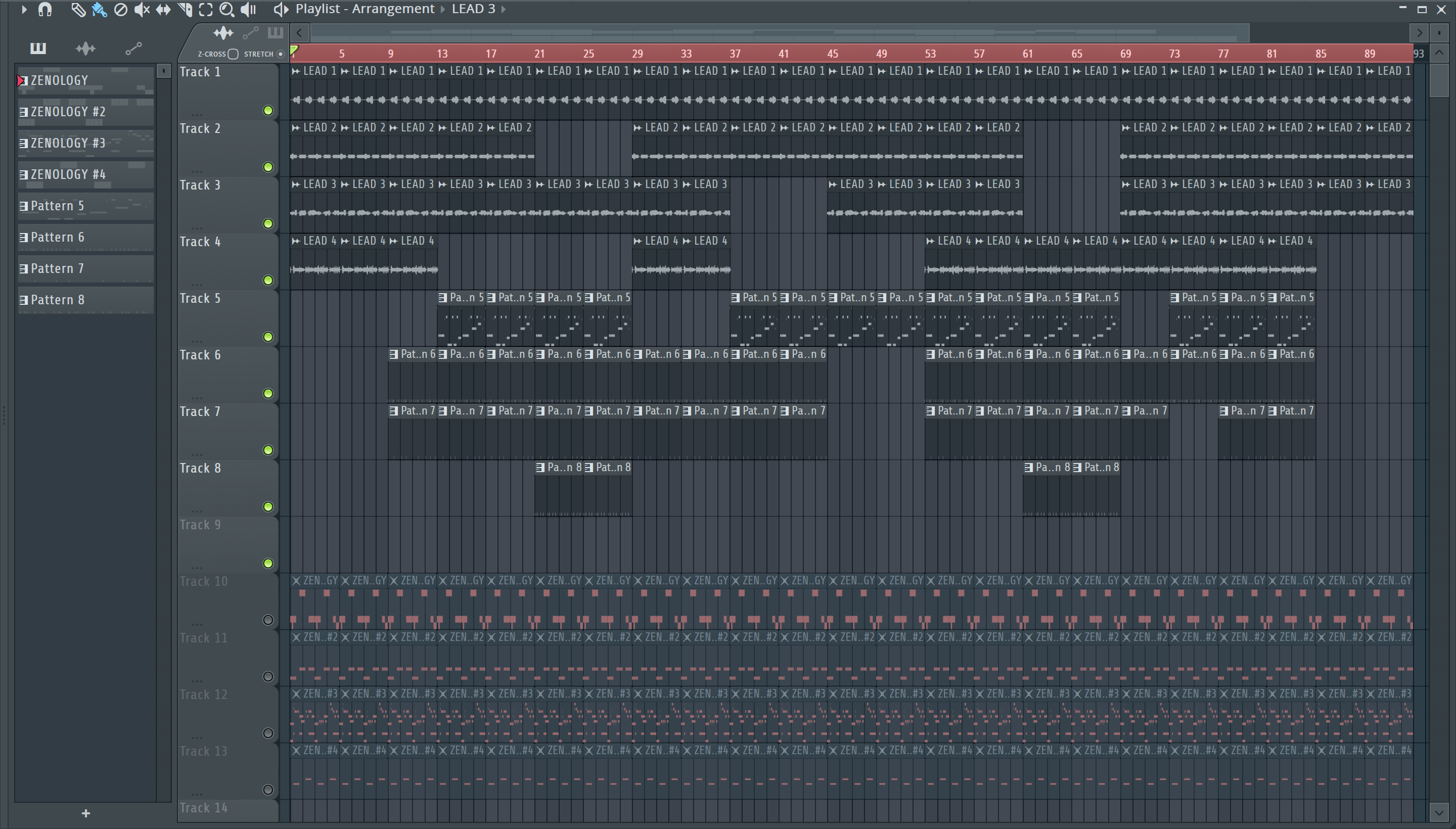This screenshot has width=1456, height=829.
Task: Click the timeline scroll left arrow
Action: click(x=299, y=33)
